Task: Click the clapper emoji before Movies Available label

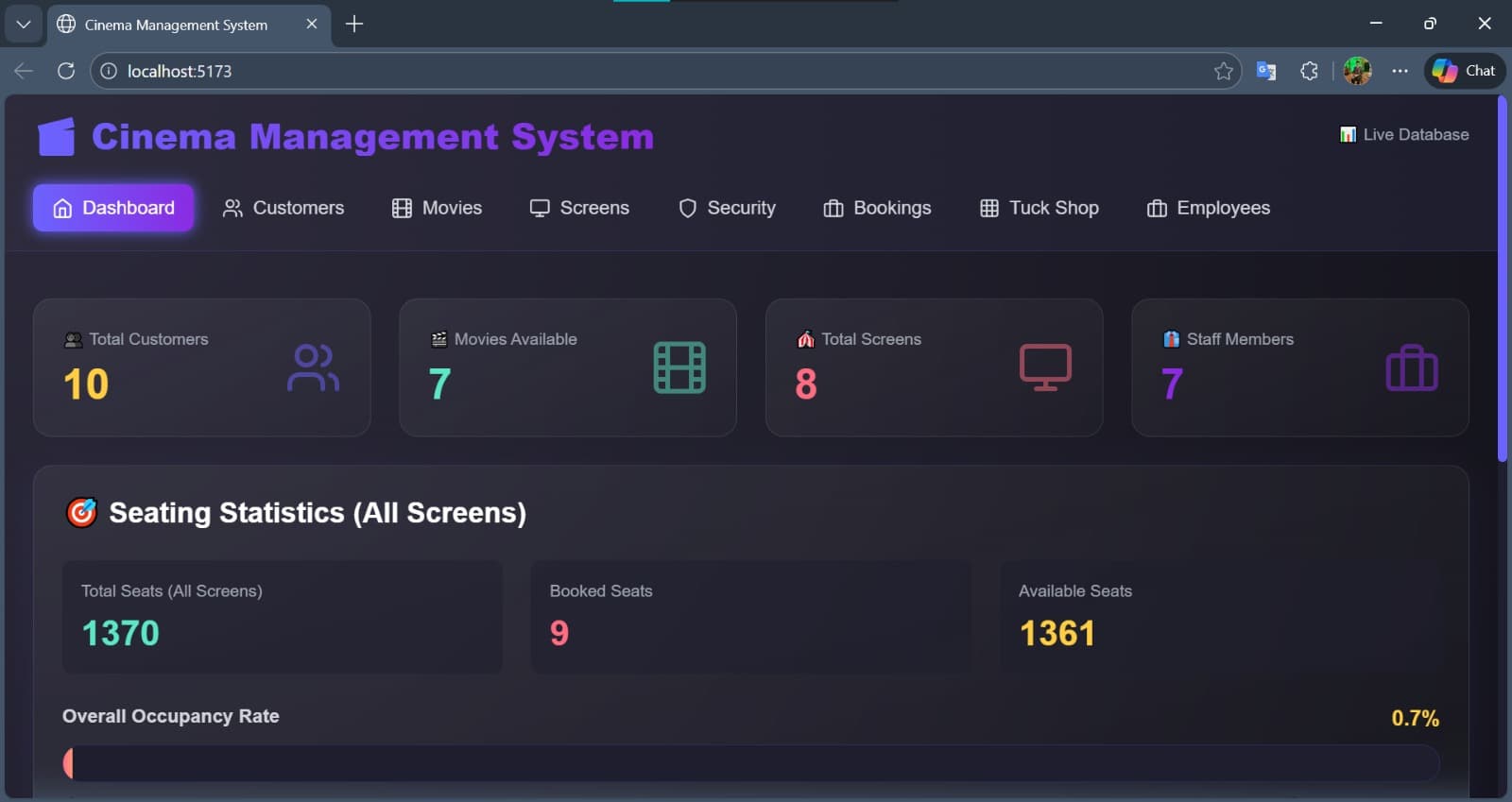Action: (x=439, y=339)
